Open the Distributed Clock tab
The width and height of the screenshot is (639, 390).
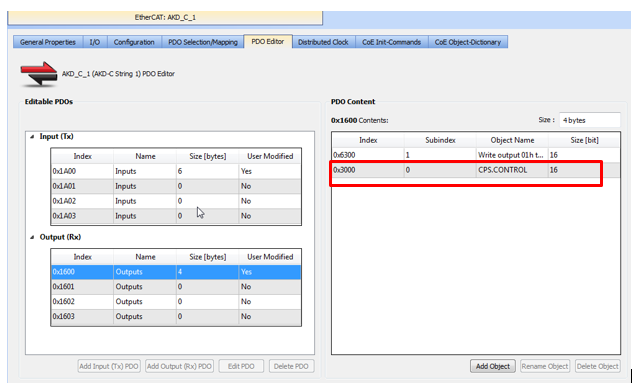tap(323, 42)
